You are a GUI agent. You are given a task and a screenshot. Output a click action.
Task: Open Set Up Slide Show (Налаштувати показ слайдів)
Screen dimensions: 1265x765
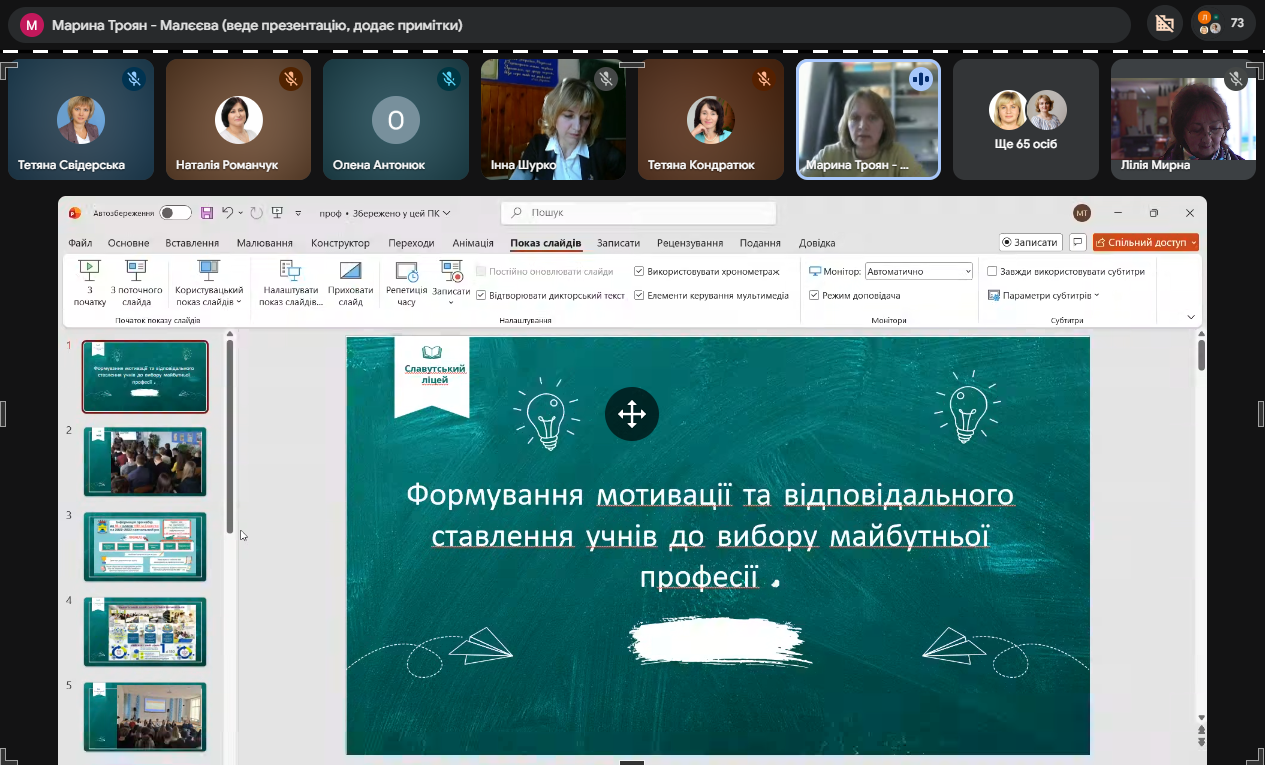click(290, 281)
